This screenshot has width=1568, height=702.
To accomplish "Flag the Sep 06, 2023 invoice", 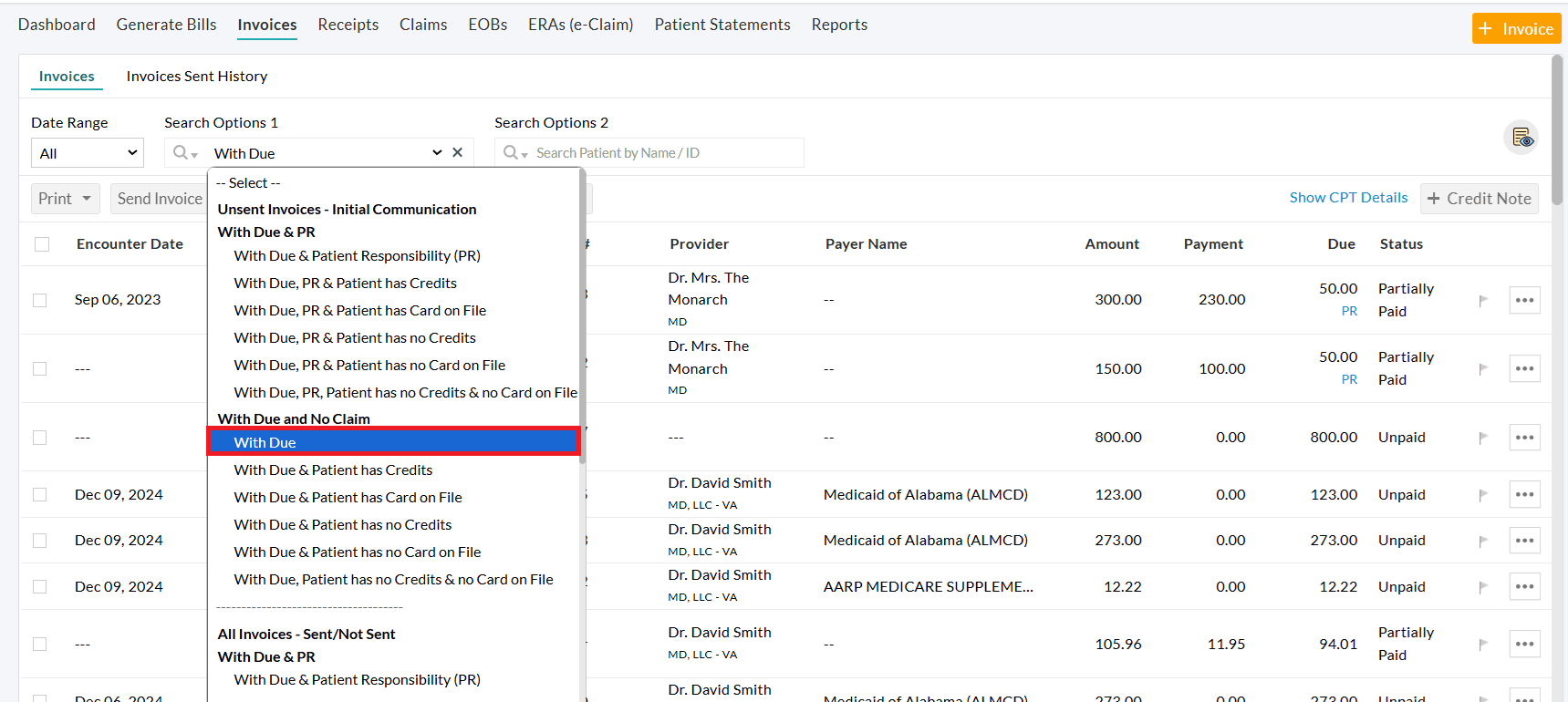I will tap(1483, 300).
